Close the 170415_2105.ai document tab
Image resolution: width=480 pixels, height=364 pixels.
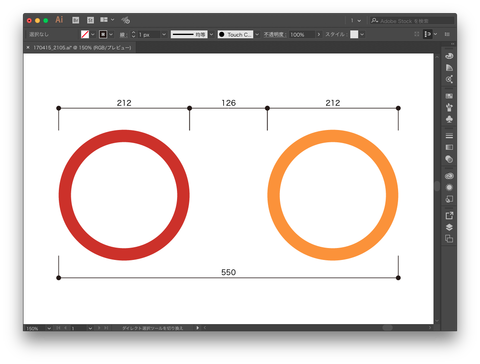28,48
